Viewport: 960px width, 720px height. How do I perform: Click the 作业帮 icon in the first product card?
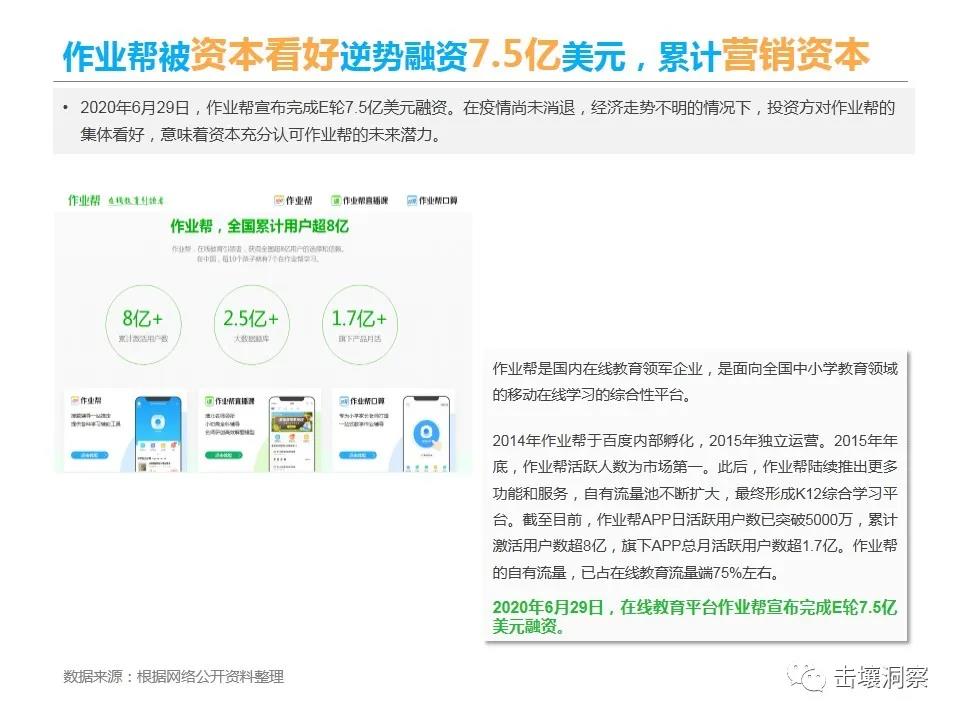point(73,400)
